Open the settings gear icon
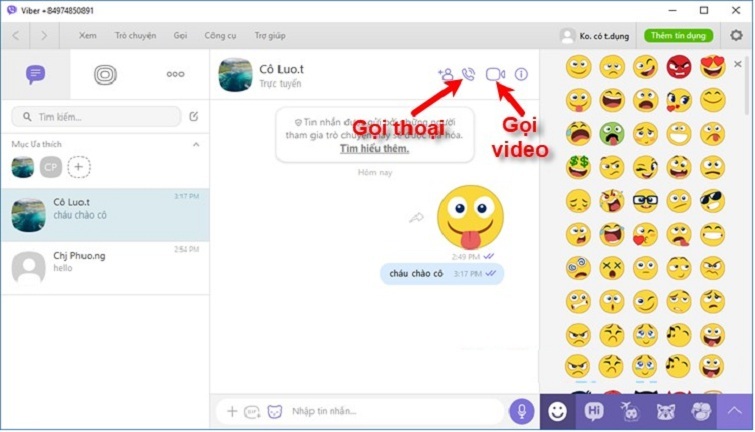Screen dimensions: 755x432 point(736,35)
